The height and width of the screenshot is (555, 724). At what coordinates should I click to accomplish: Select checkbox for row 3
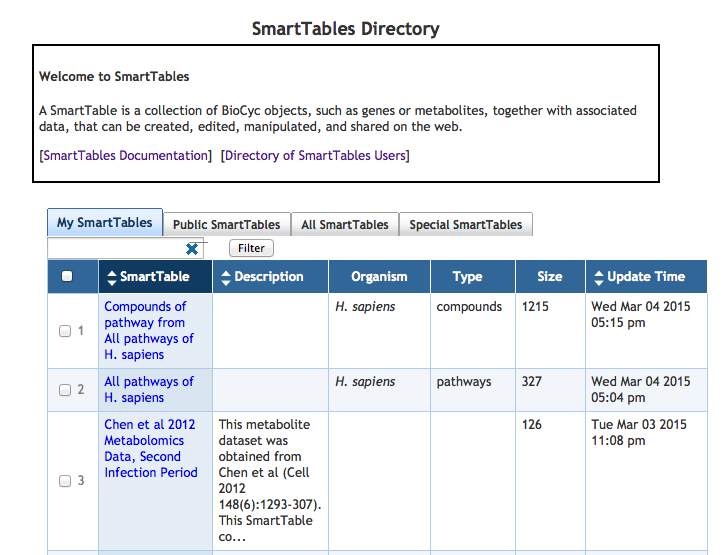(65, 481)
